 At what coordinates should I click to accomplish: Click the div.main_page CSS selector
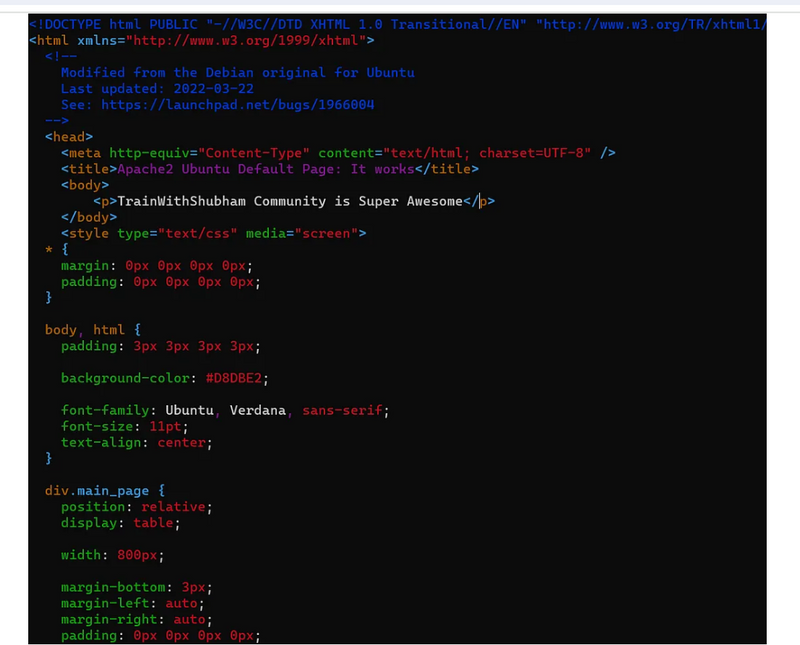coord(97,490)
